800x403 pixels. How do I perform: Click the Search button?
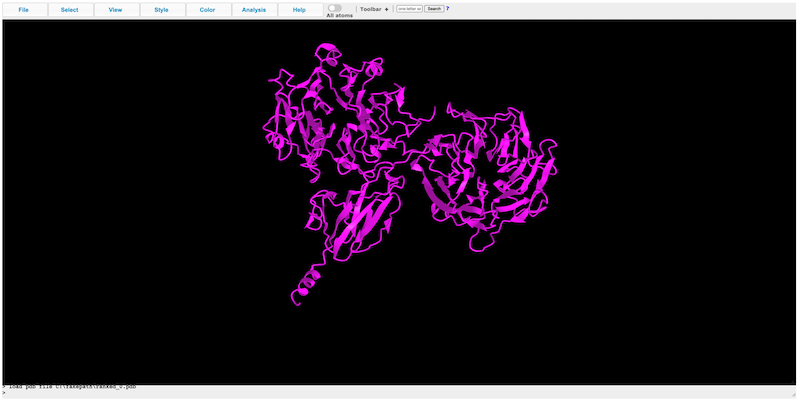coord(434,9)
